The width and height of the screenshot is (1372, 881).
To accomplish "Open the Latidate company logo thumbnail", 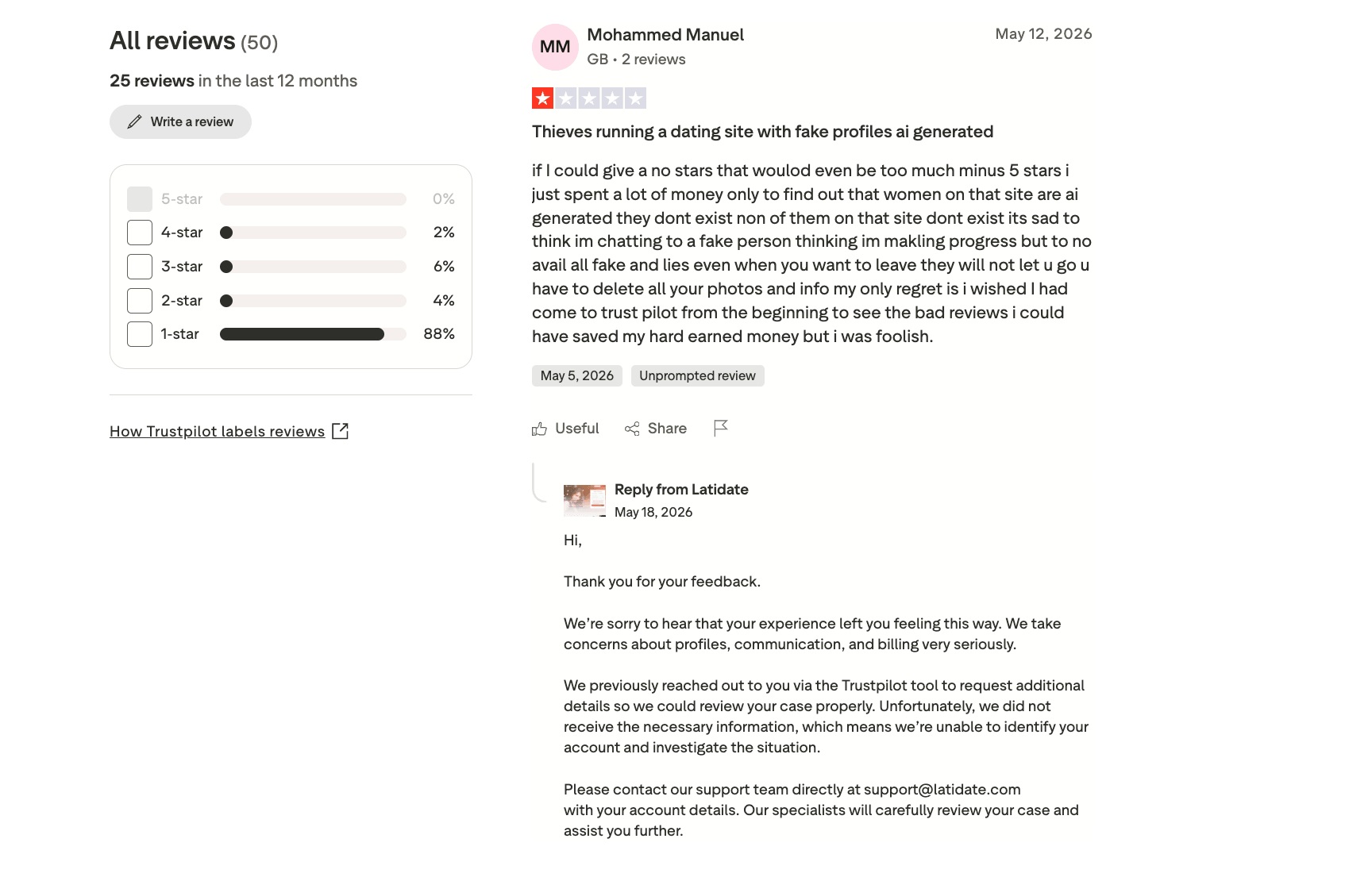I will [584, 501].
